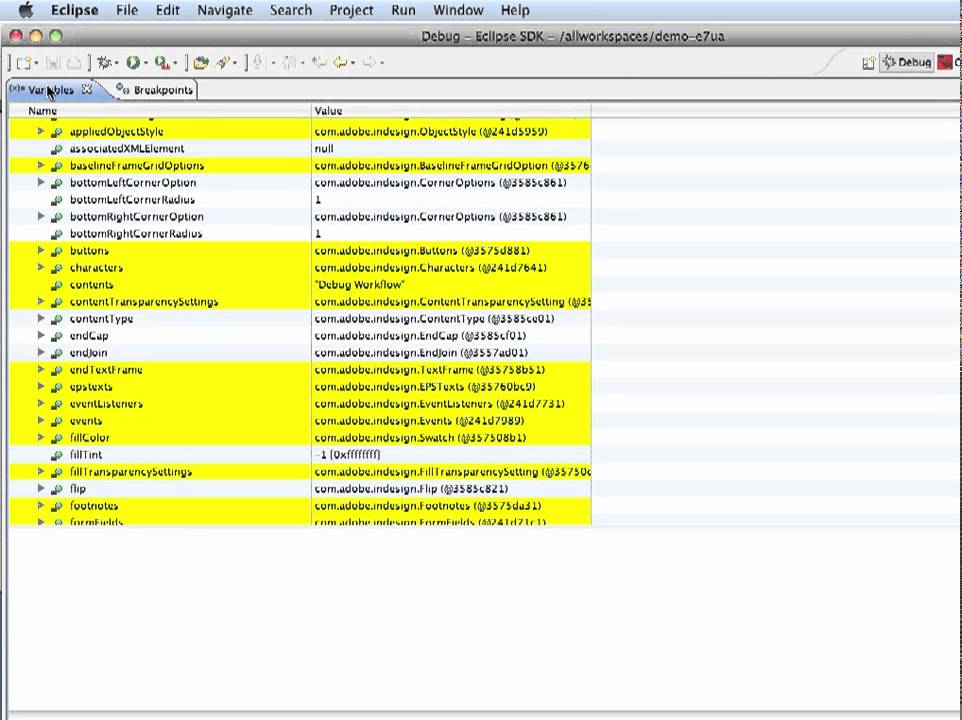The width and height of the screenshot is (962, 720).
Task: Click the red perspective icon beside Debug
Action: pos(945,63)
